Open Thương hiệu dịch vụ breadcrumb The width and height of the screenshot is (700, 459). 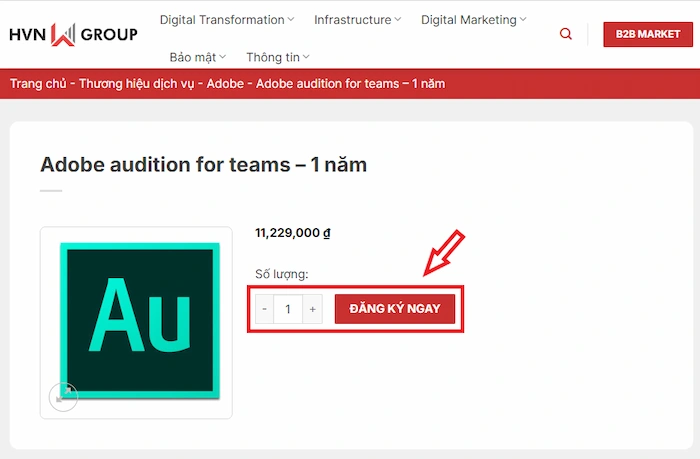pyautogui.click(x=138, y=84)
